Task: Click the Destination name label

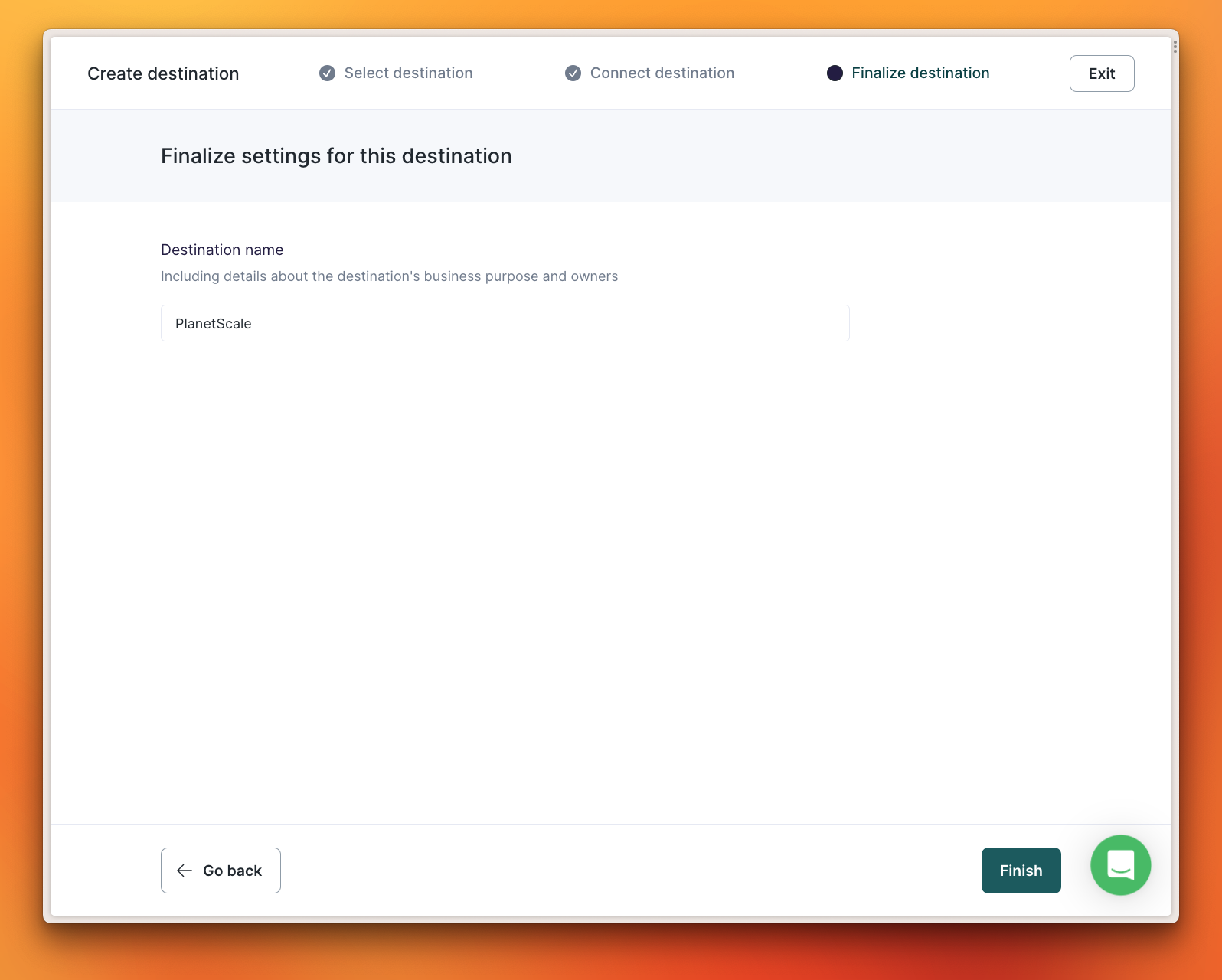Action: [222, 250]
